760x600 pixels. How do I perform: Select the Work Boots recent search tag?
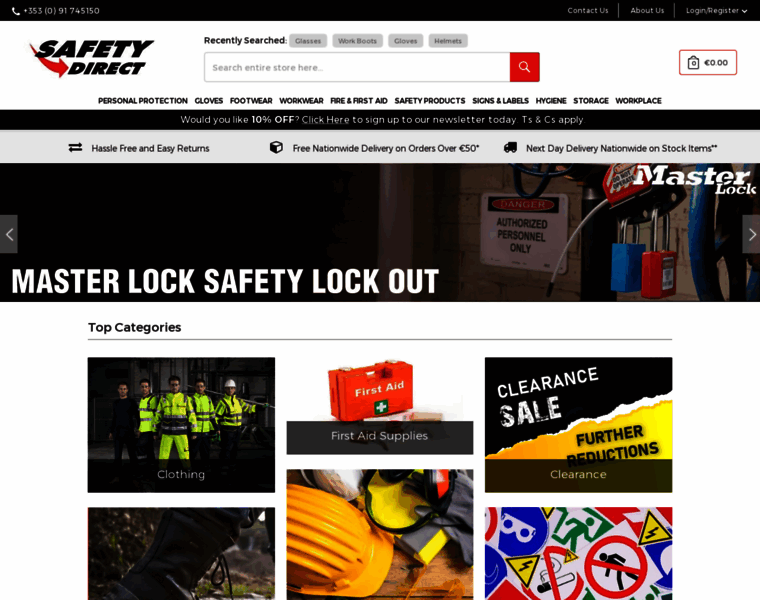click(357, 41)
